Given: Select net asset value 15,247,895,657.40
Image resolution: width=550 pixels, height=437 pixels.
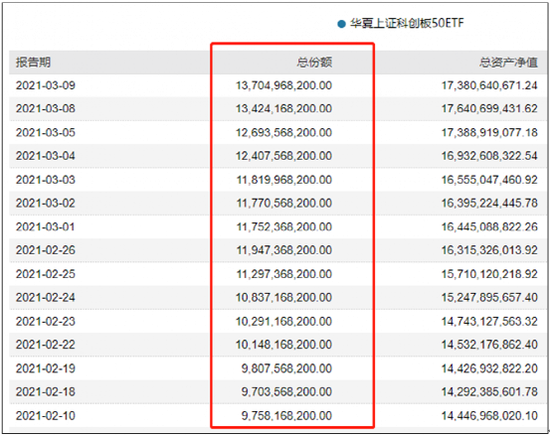Looking at the screenshot, I should [x=489, y=297].
